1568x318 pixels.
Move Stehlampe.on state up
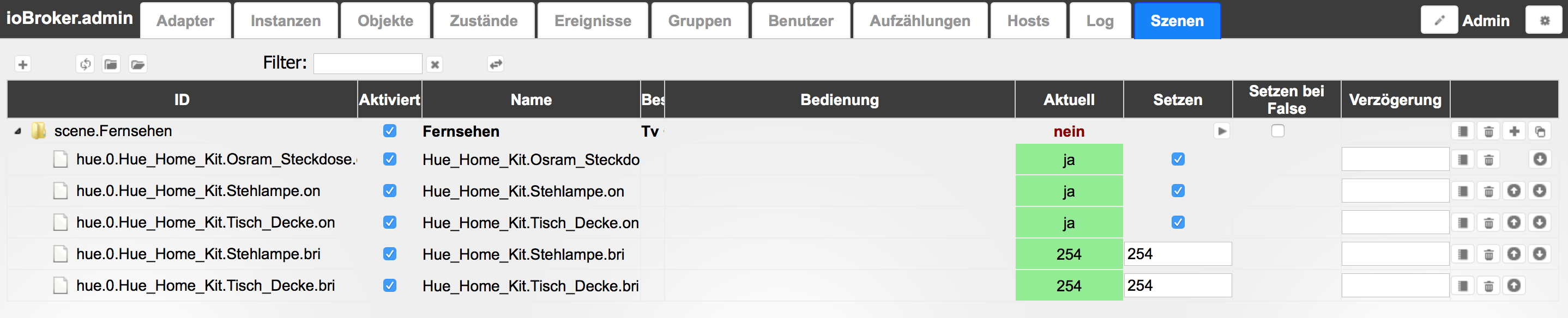[x=1514, y=191]
